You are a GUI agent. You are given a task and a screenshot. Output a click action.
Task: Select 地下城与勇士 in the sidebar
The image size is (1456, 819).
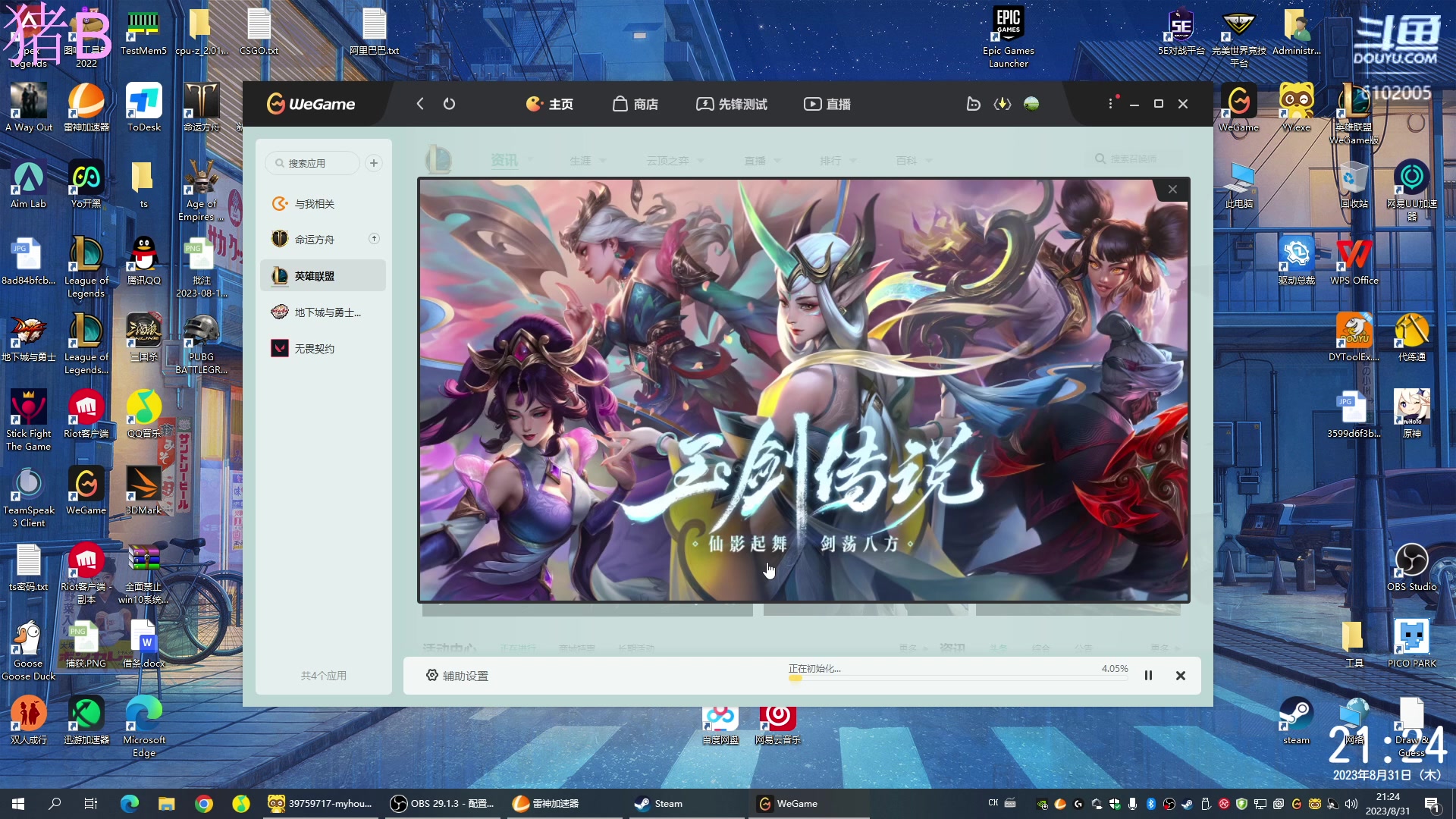[323, 312]
